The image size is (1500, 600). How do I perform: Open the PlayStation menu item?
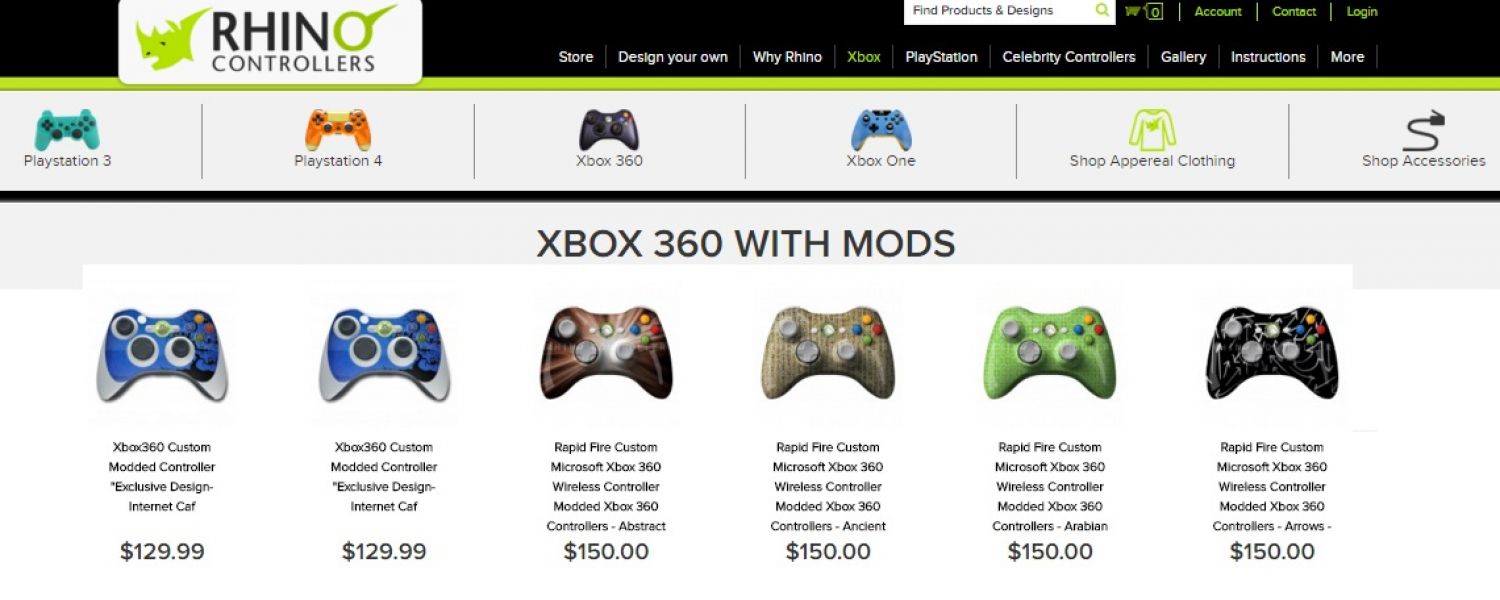click(x=941, y=57)
